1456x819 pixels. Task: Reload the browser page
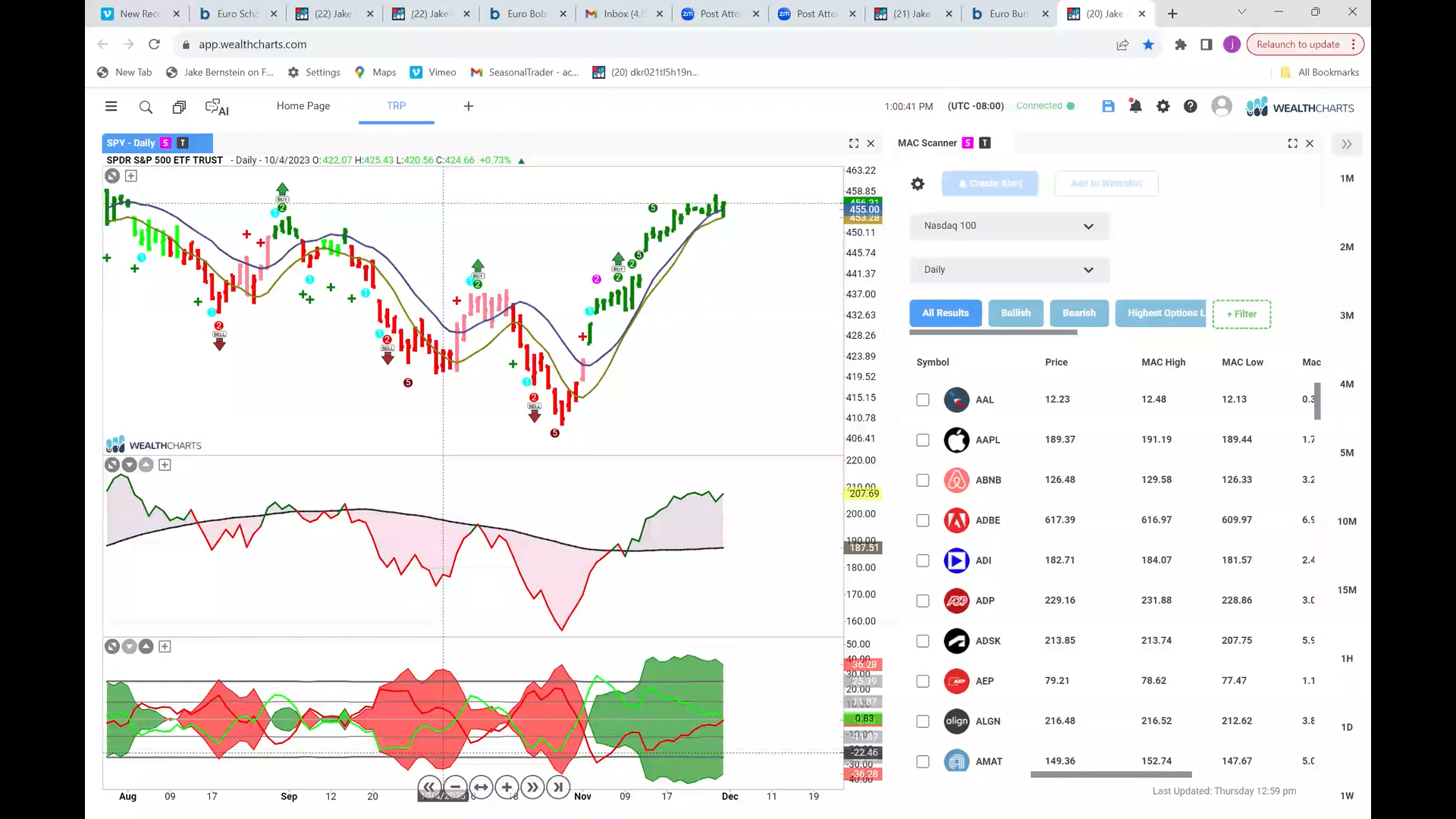point(154,45)
